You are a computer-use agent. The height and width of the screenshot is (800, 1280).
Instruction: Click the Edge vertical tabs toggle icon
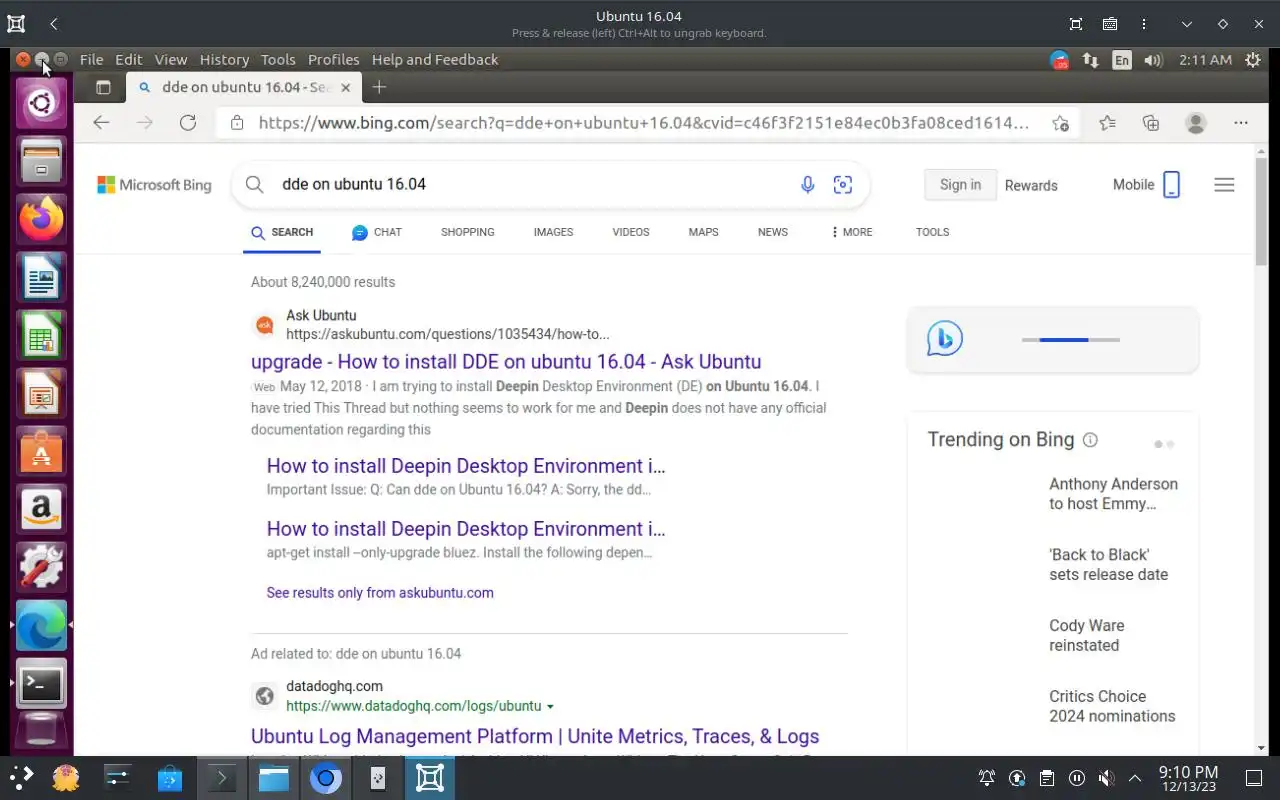coord(103,87)
